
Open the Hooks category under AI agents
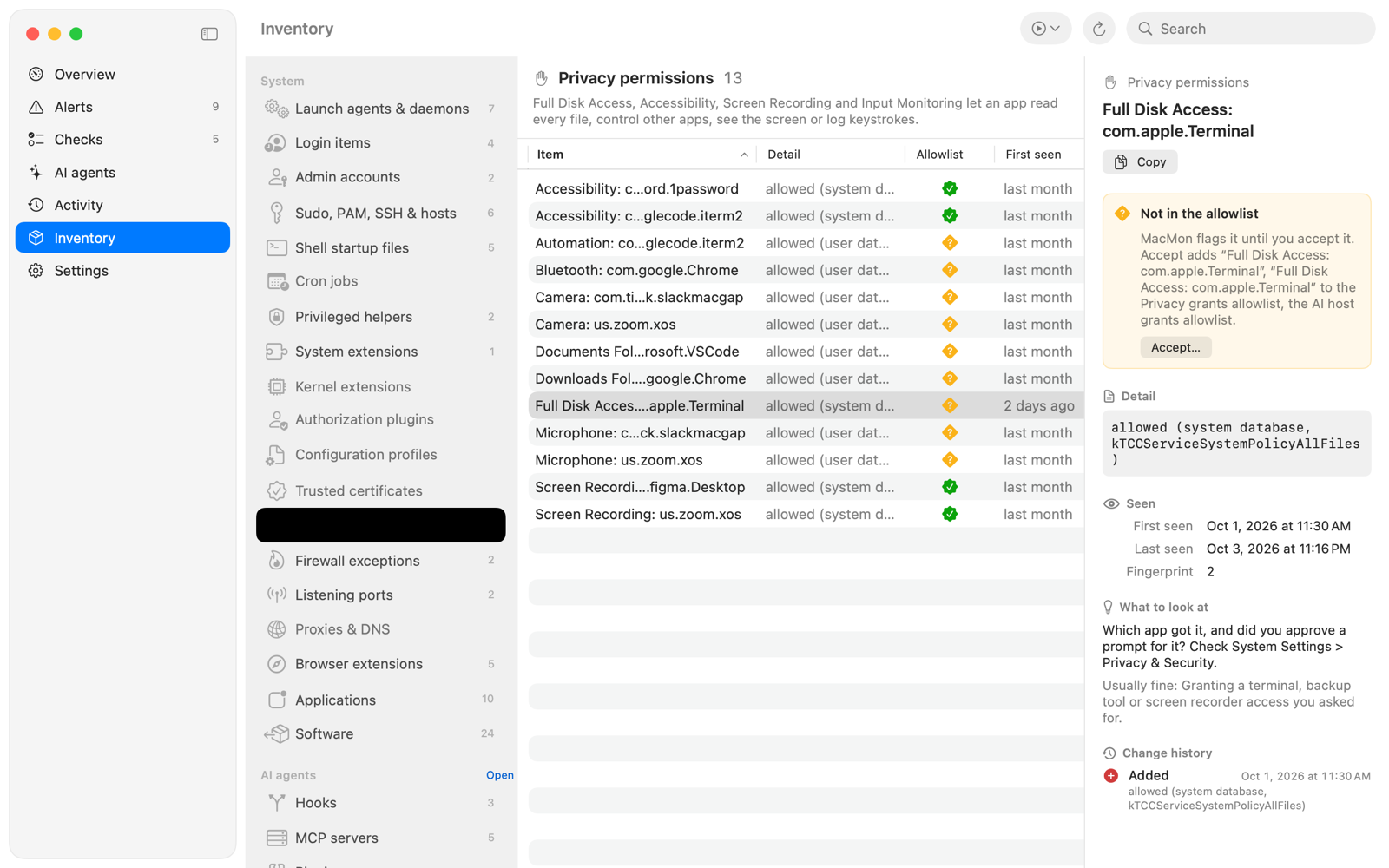[381, 803]
